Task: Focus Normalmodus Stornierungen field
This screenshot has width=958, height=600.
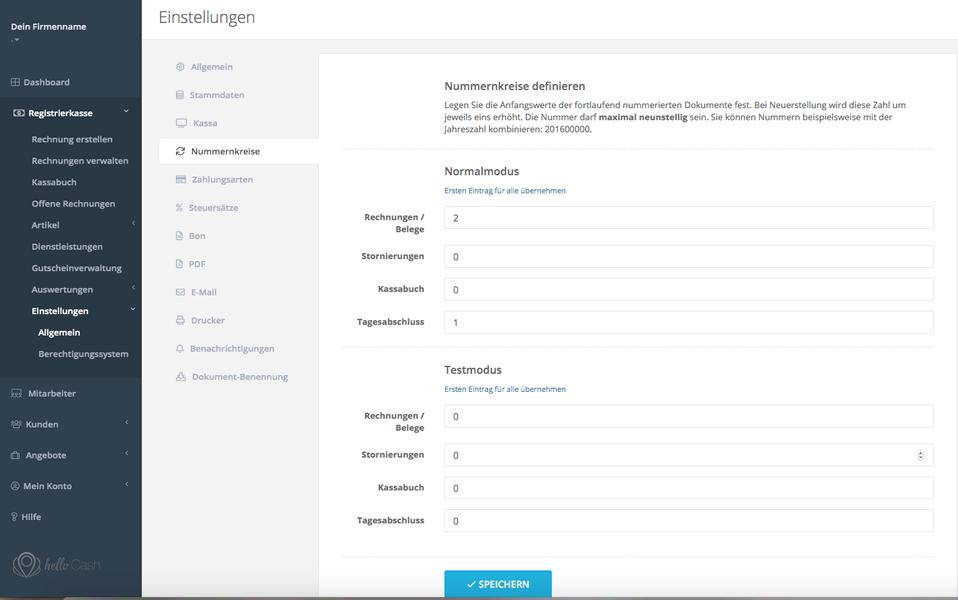Action: tap(689, 257)
